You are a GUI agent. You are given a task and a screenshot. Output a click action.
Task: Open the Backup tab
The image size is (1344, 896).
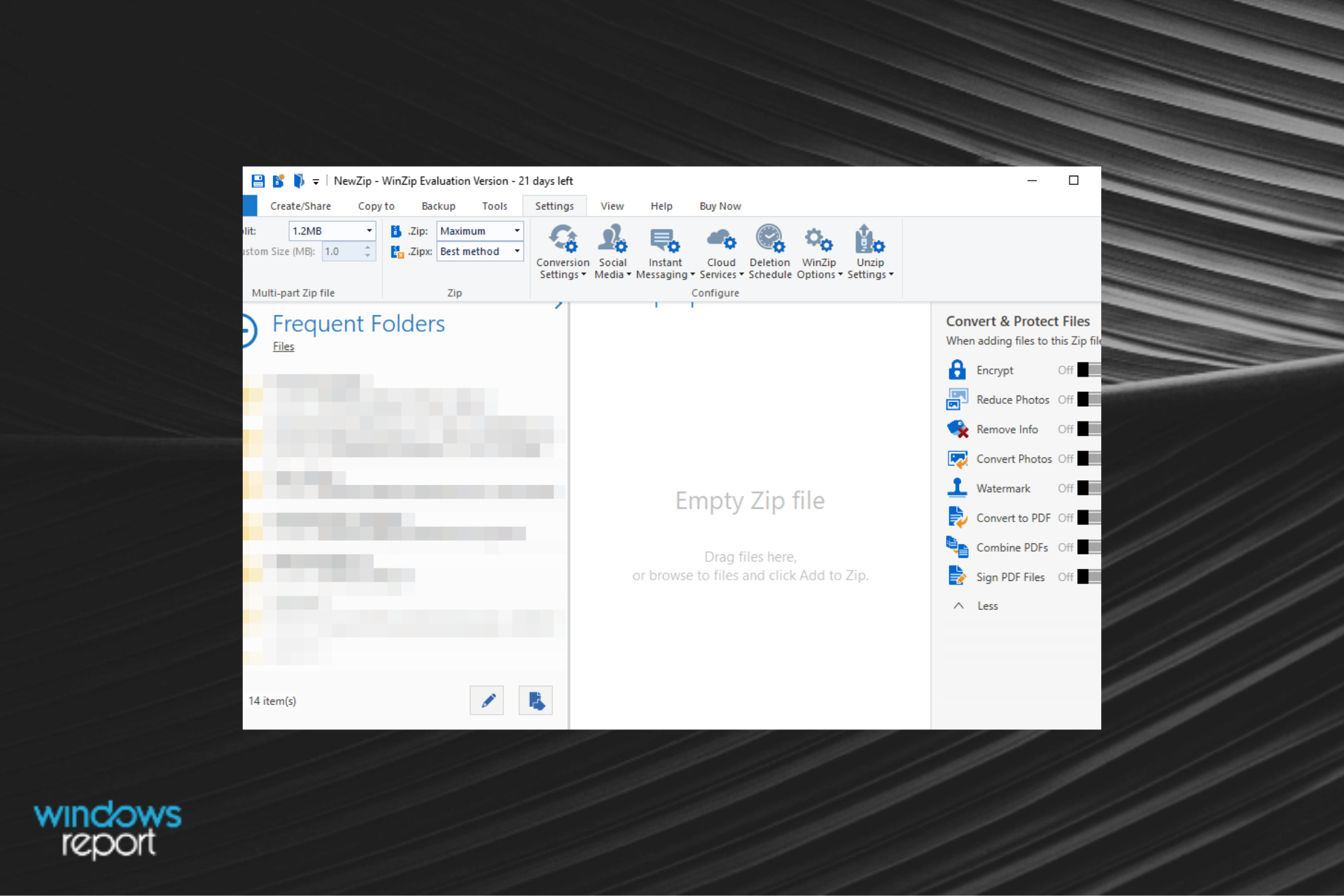438,206
